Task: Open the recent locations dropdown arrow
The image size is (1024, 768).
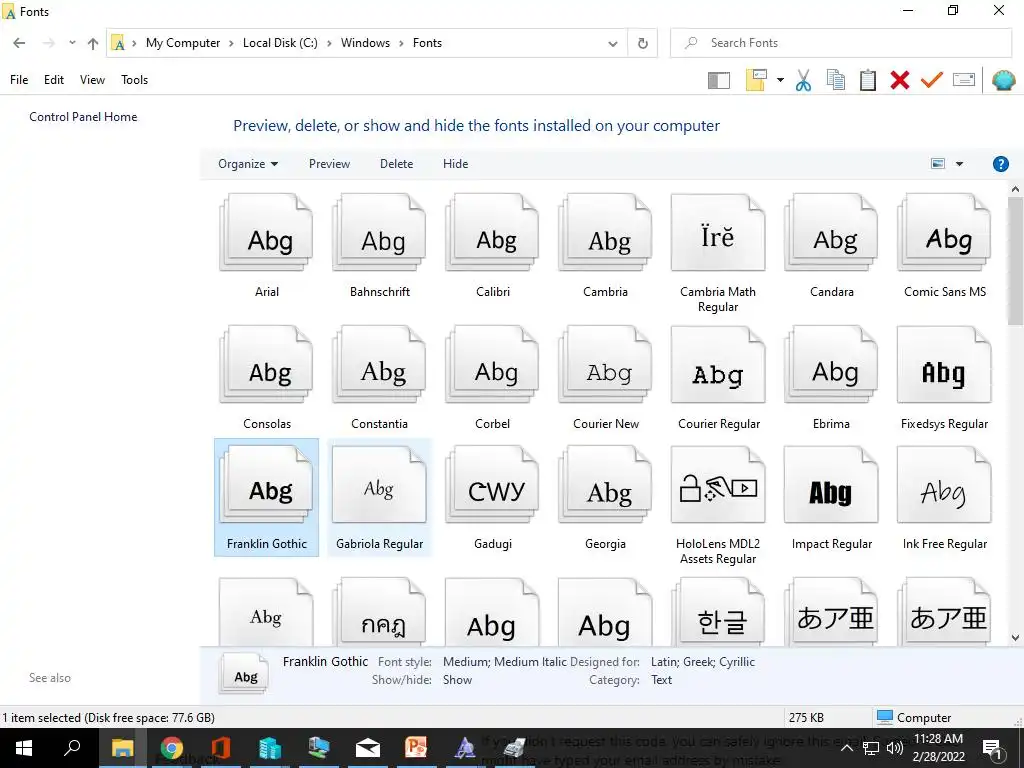Action: click(x=72, y=43)
